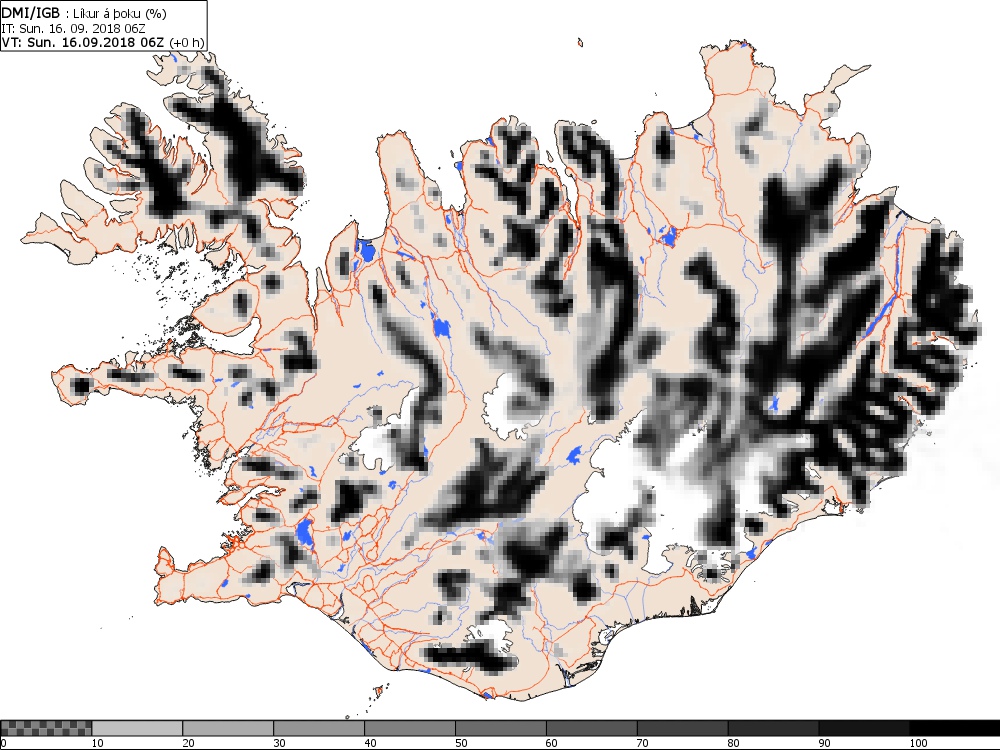Click the '60' legend scale label

552,743
